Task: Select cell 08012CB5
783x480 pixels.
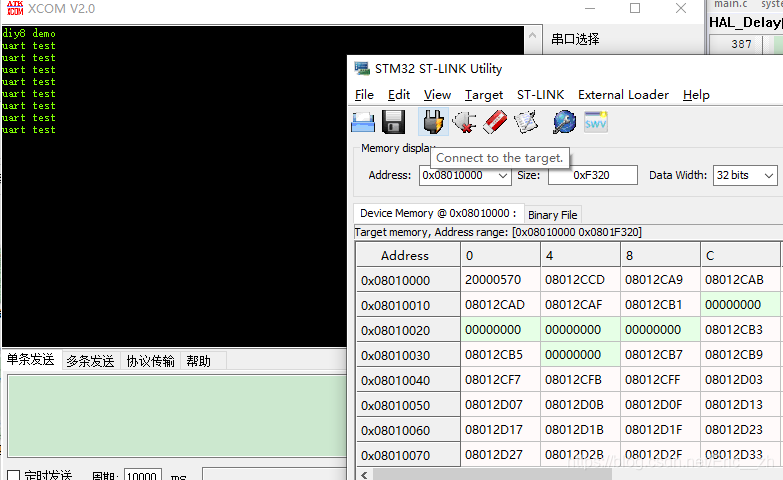Action: point(500,355)
